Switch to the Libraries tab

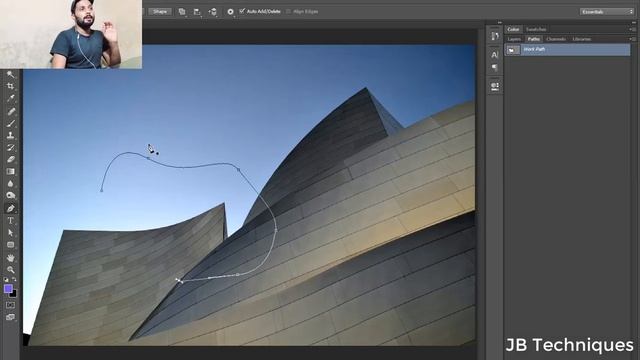(x=582, y=39)
